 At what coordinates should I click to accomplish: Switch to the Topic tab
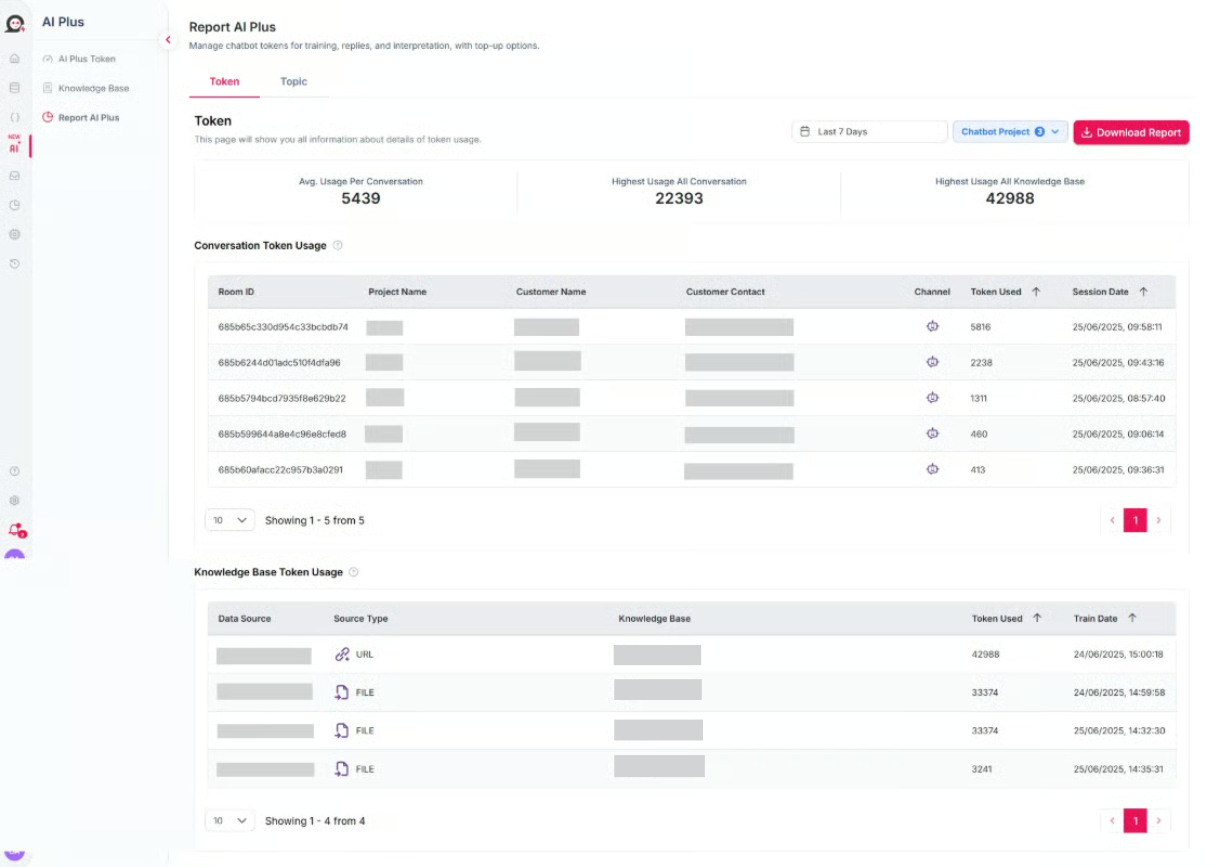click(294, 82)
